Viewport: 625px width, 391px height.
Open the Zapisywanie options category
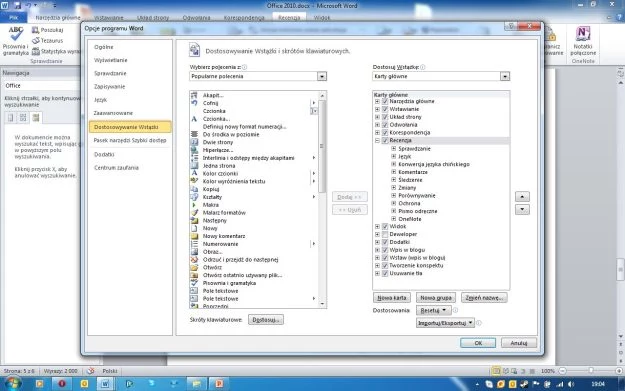tap(109, 86)
